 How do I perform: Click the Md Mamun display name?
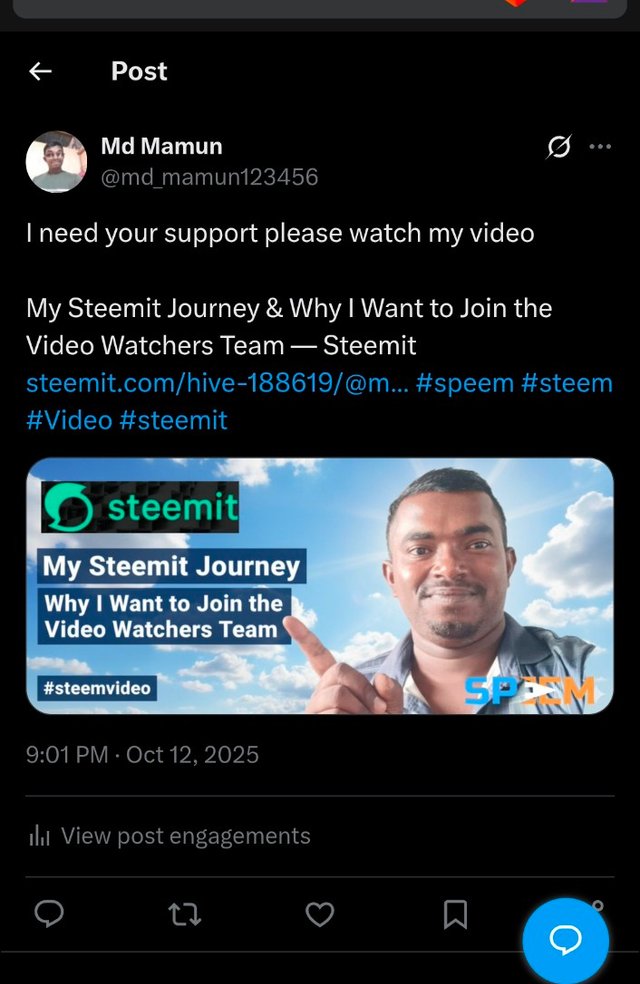coord(162,146)
